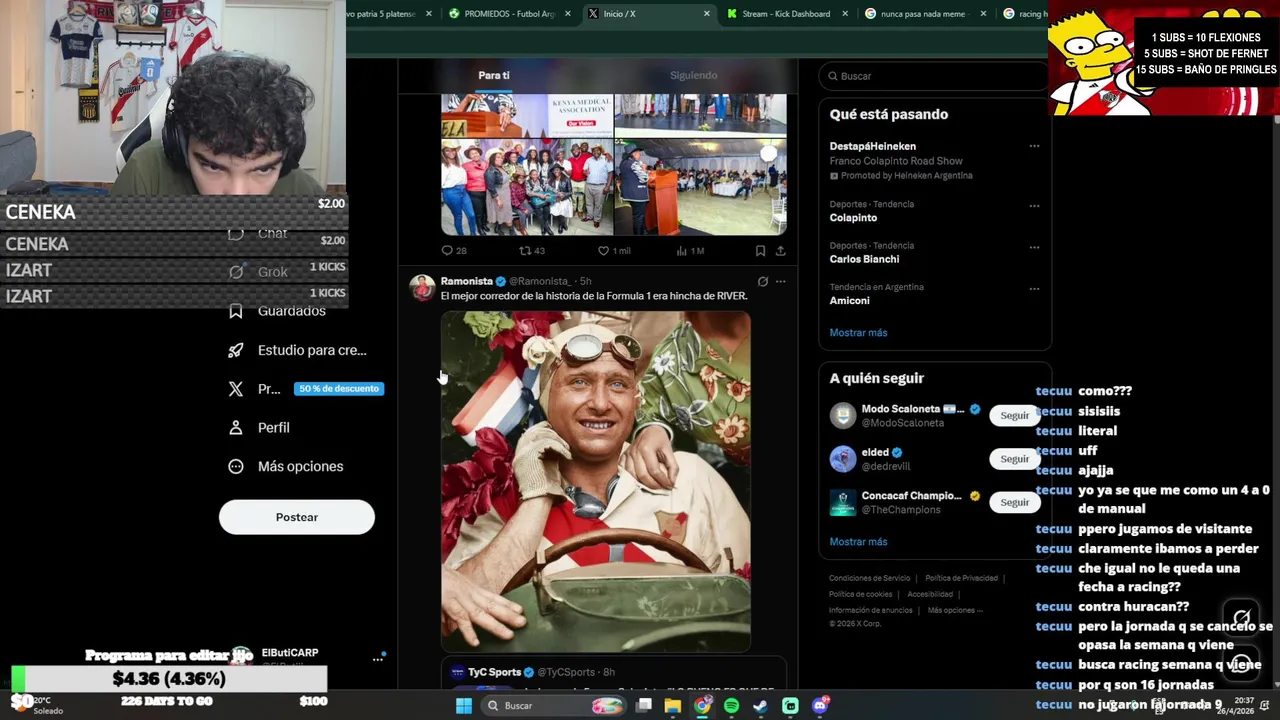This screenshot has width=1280, height=720.
Task: Open floating Grok button bottom right
Action: pos(1241,617)
